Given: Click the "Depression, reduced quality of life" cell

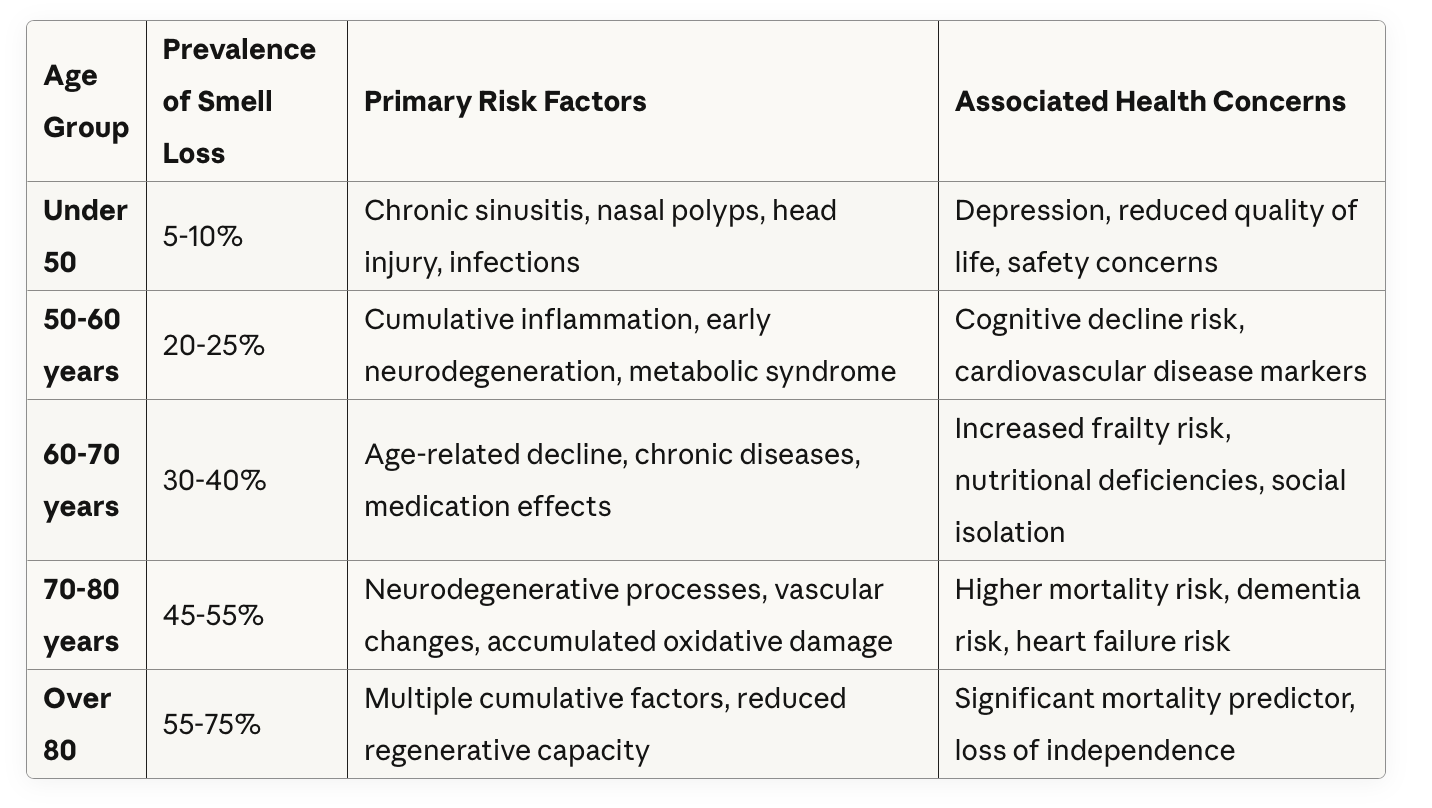Looking at the screenshot, I should click(1155, 236).
